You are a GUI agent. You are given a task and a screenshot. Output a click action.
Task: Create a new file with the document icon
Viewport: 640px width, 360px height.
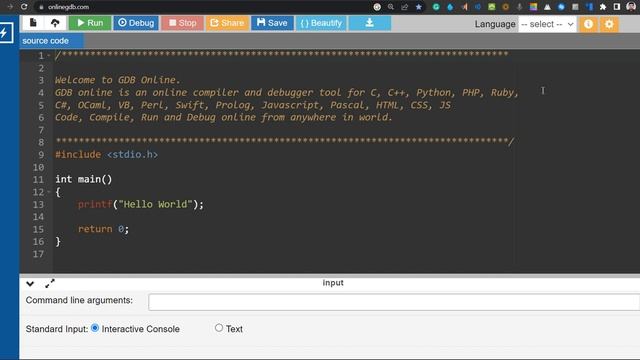[33, 23]
